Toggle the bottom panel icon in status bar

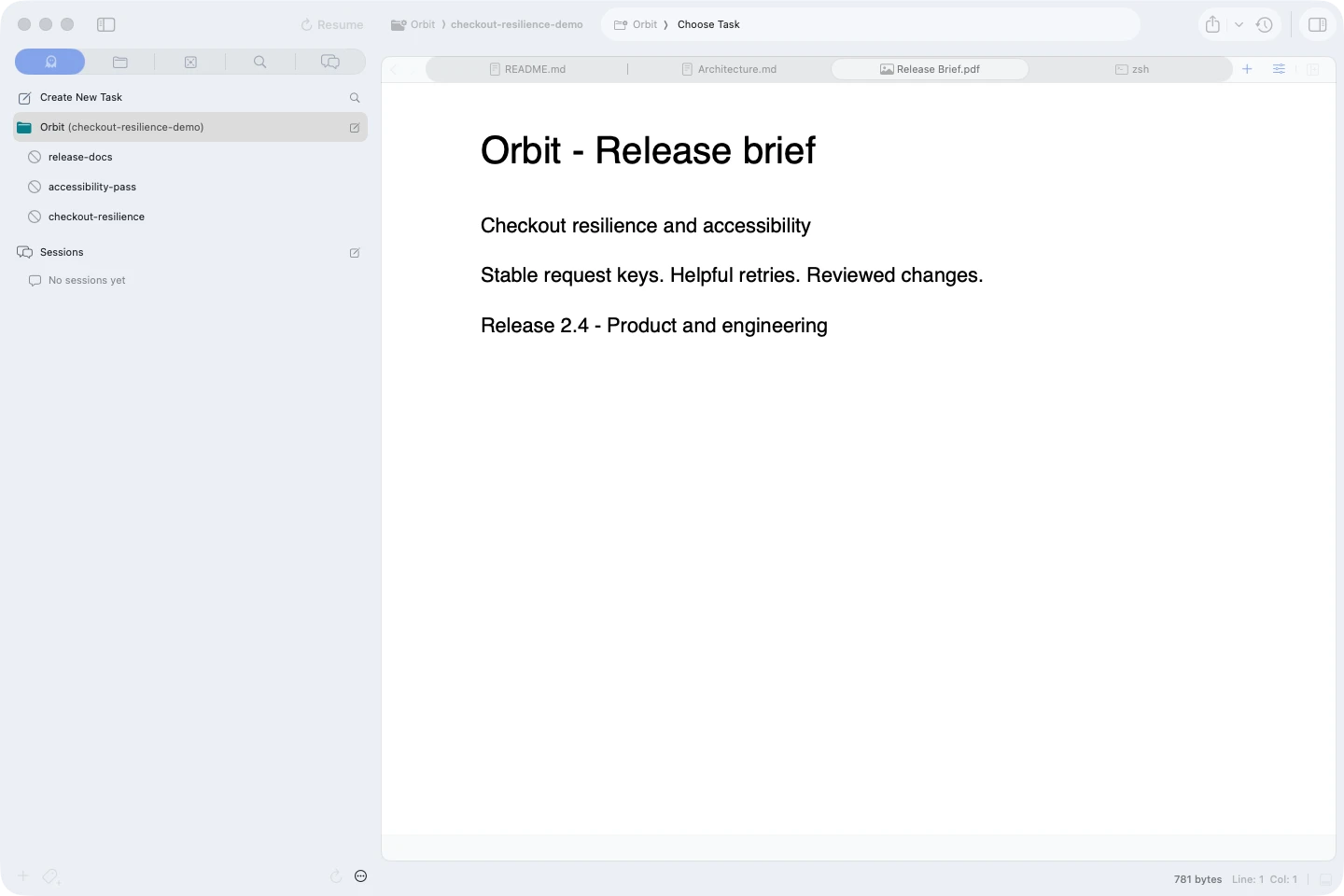(x=1325, y=879)
